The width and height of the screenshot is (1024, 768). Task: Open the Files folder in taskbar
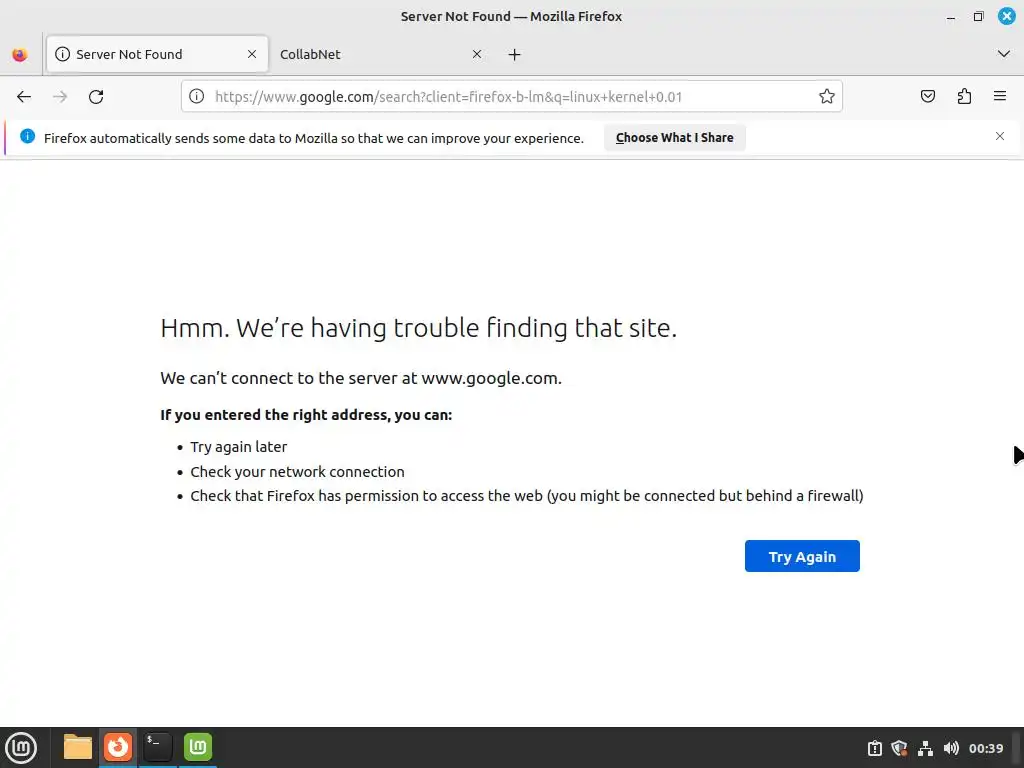(78, 747)
